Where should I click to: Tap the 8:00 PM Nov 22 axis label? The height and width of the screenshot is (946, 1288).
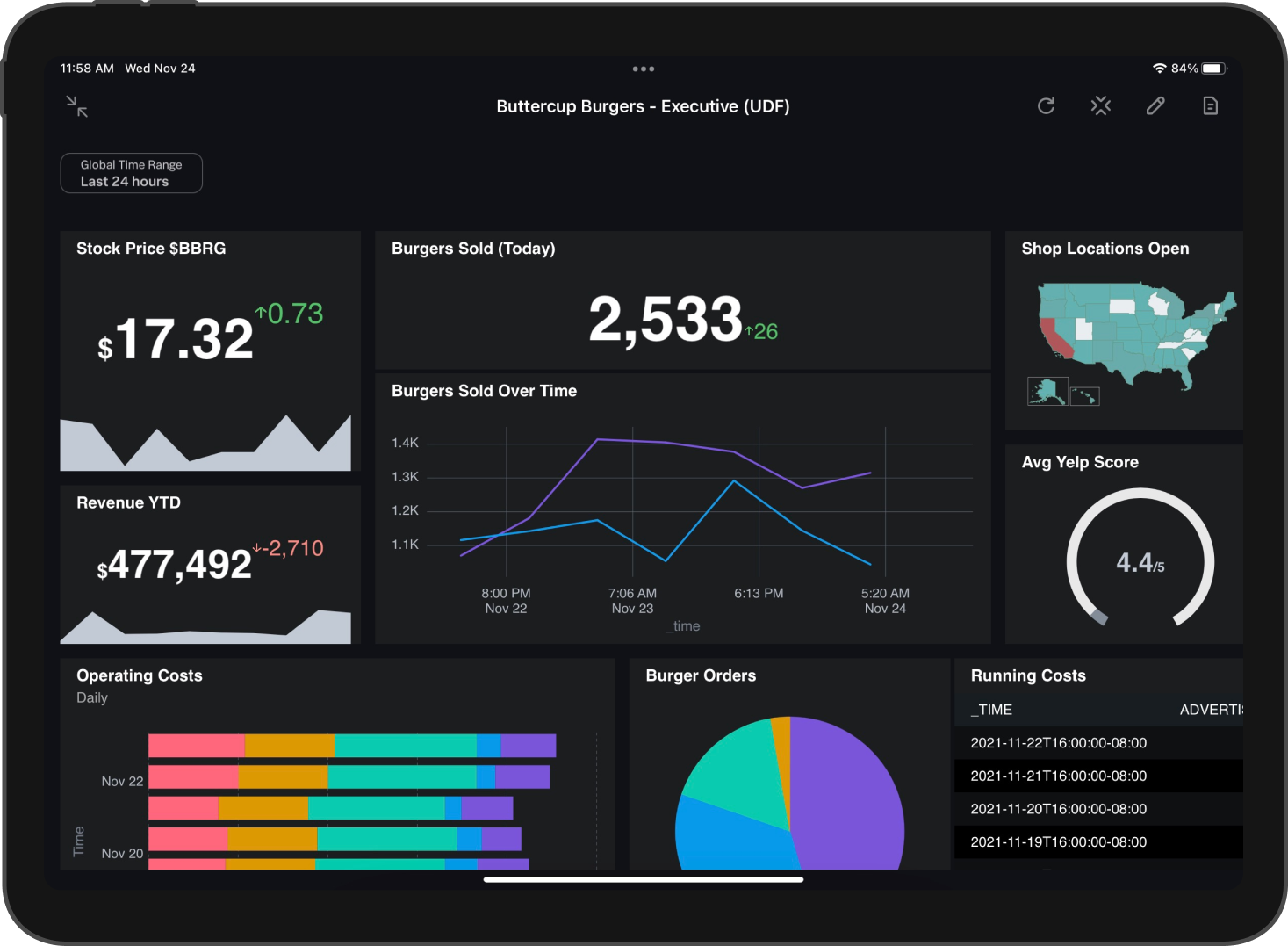[506, 601]
